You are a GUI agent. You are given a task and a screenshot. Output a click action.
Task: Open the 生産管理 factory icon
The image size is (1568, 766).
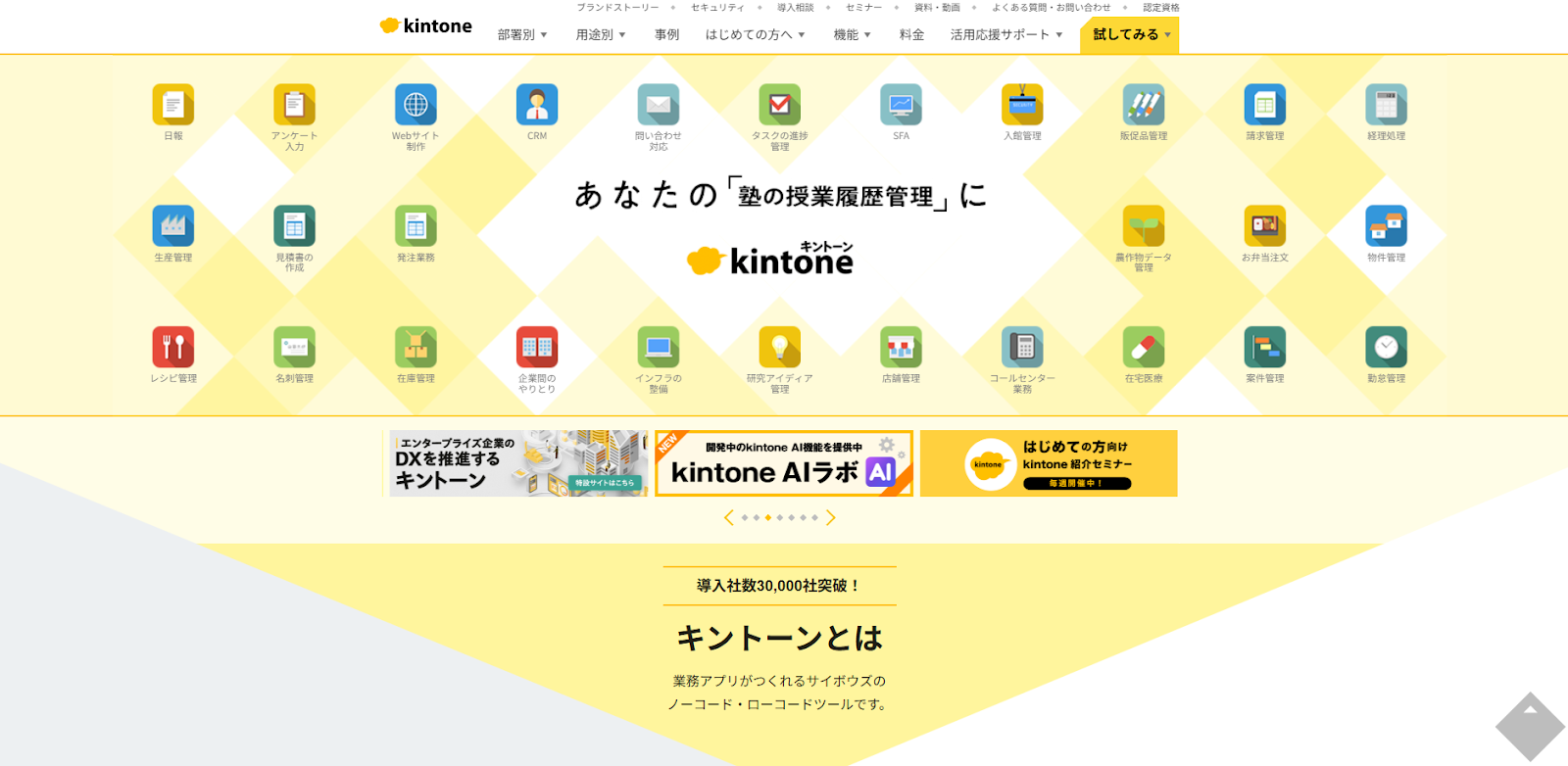pos(173,226)
